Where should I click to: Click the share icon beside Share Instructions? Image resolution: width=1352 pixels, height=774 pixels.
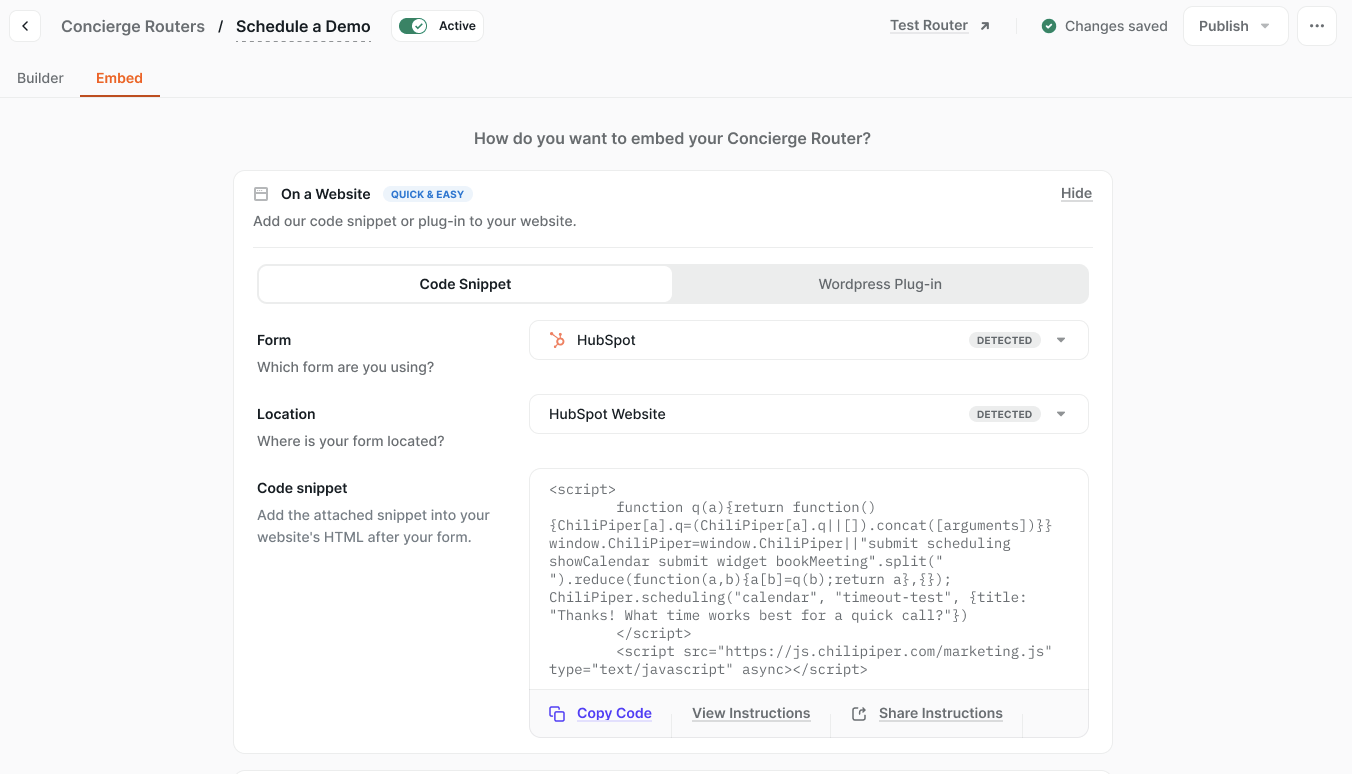click(x=858, y=713)
